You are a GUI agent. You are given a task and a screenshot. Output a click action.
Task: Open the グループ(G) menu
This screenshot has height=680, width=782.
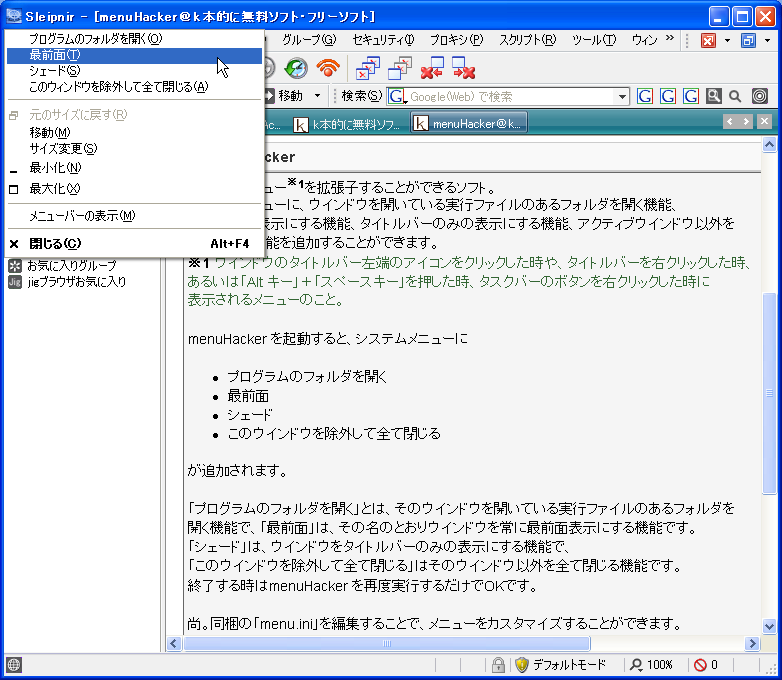[x=309, y=39]
